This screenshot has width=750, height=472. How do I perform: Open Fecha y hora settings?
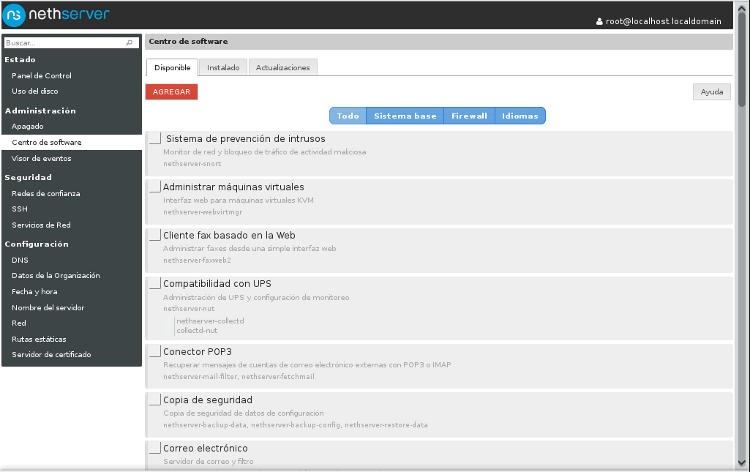[34, 291]
